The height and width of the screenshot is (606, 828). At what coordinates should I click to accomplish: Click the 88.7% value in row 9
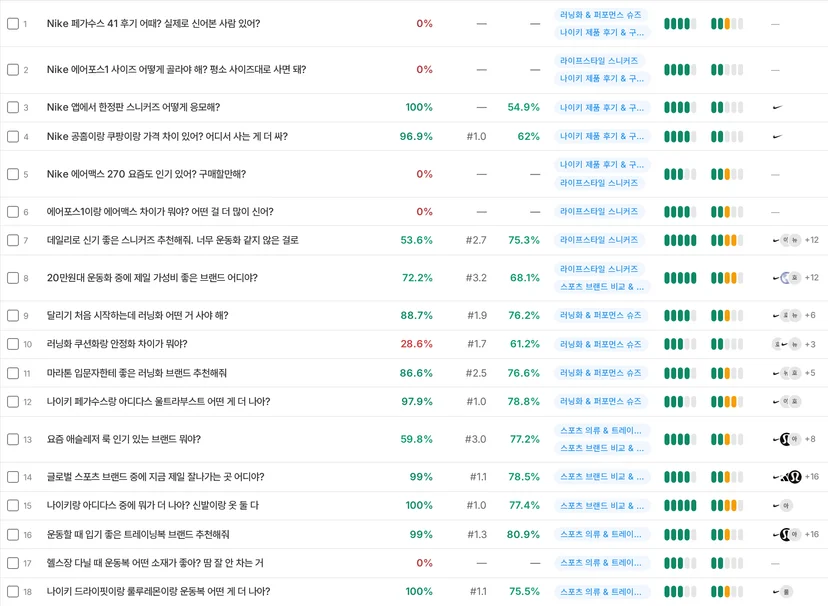pyautogui.click(x=417, y=316)
